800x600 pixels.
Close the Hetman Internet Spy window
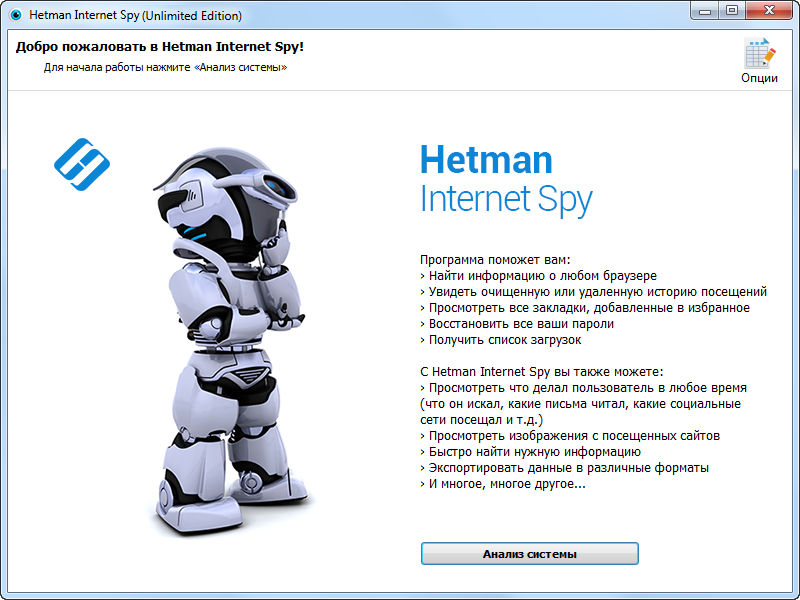(x=769, y=12)
